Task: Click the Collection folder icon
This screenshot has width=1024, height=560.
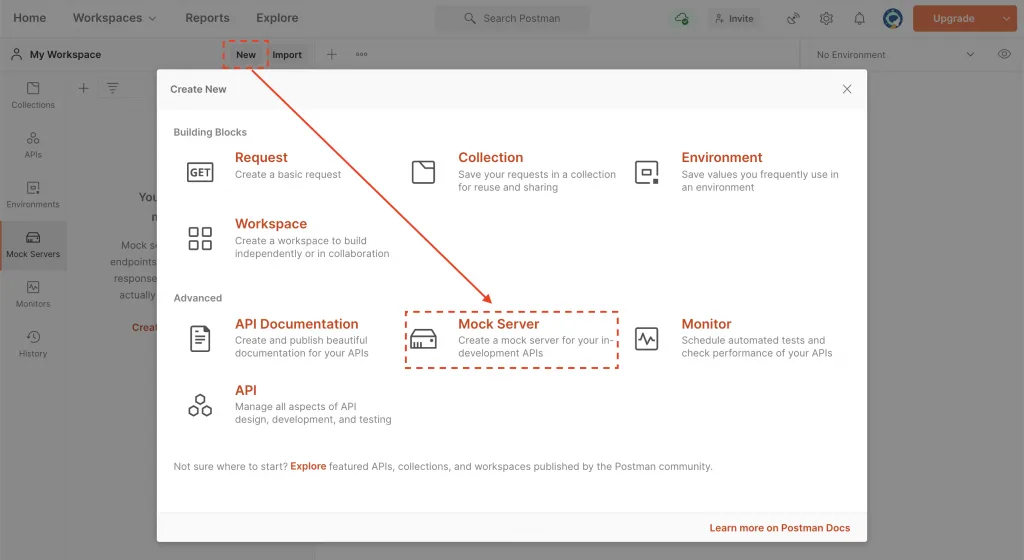Action: tap(423, 172)
